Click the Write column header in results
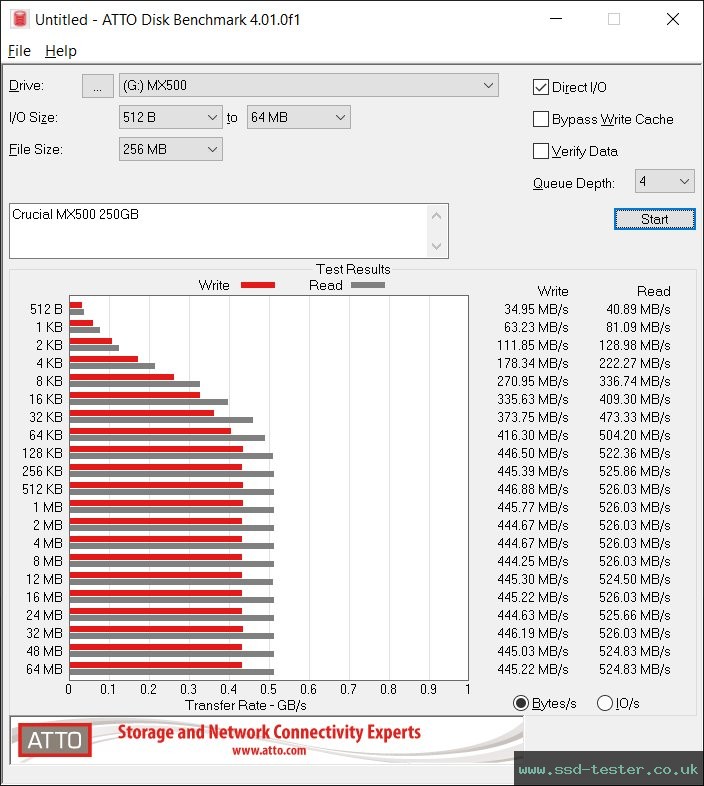 [553, 291]
